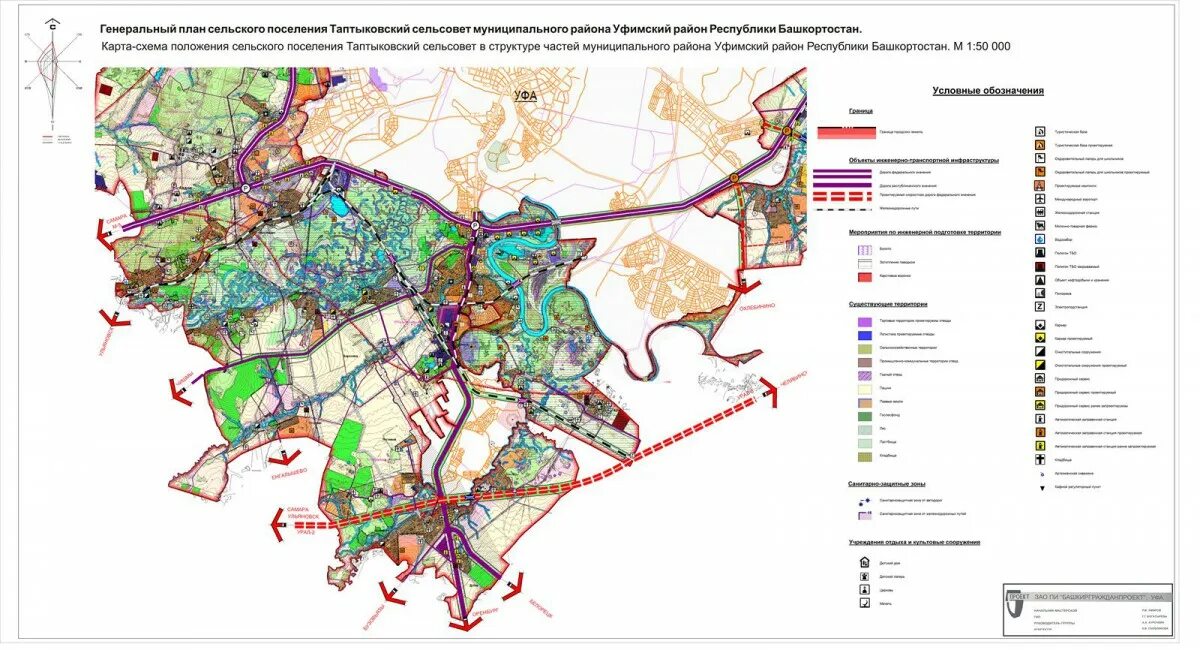1200x650 pixels.
Task: Click the children's home icon in legend
Action: [864, 563]
